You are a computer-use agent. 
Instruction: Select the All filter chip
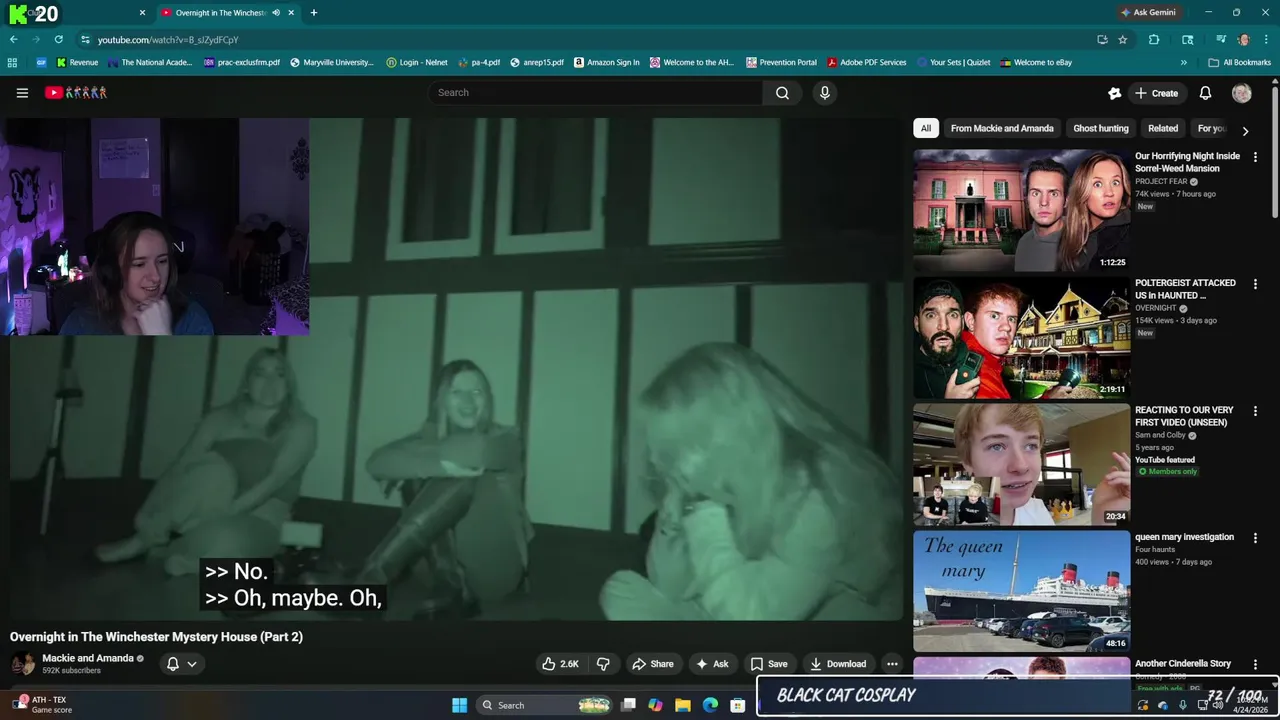pos(926,128)
